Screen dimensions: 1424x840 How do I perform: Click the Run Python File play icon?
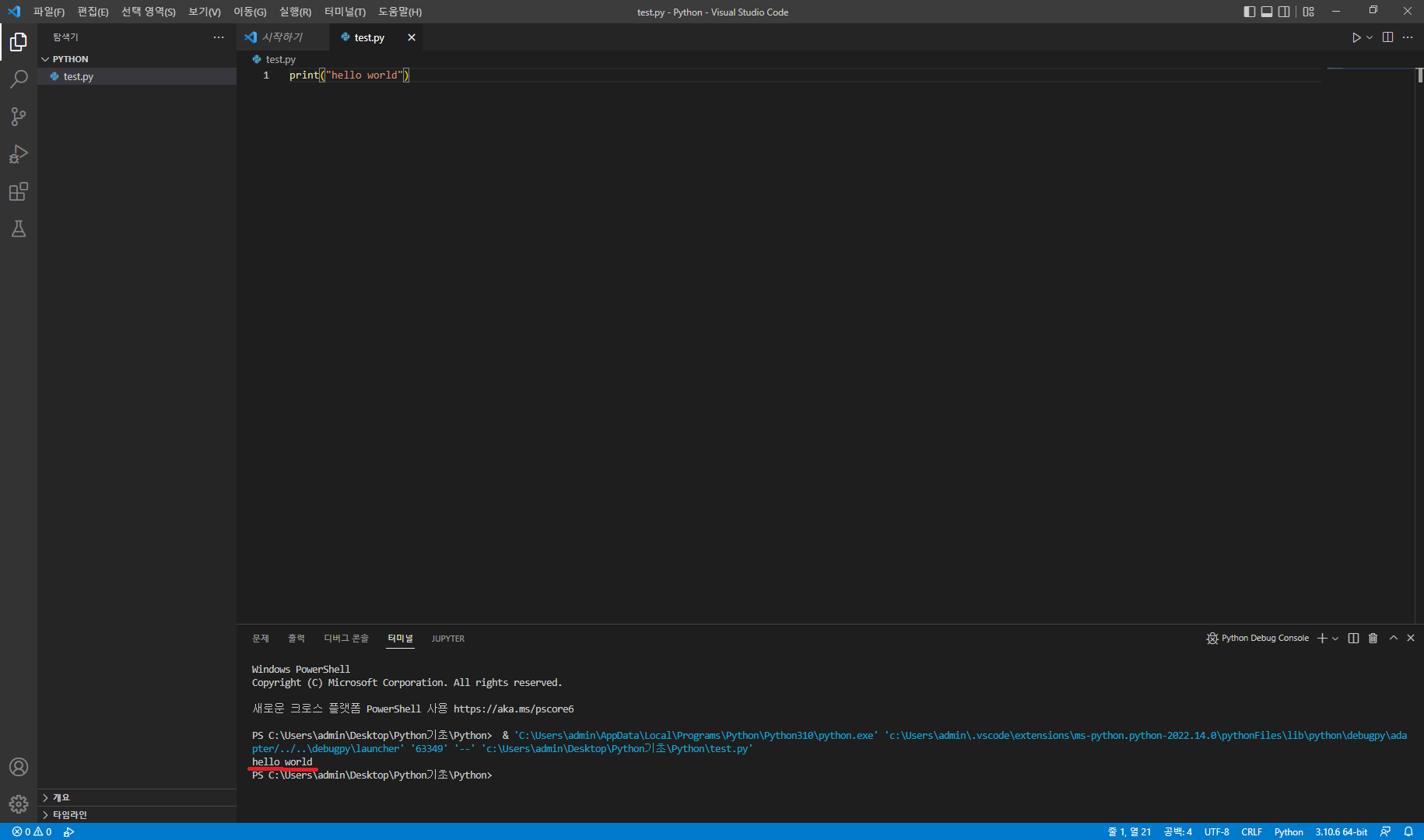(x=1356, y=37)
